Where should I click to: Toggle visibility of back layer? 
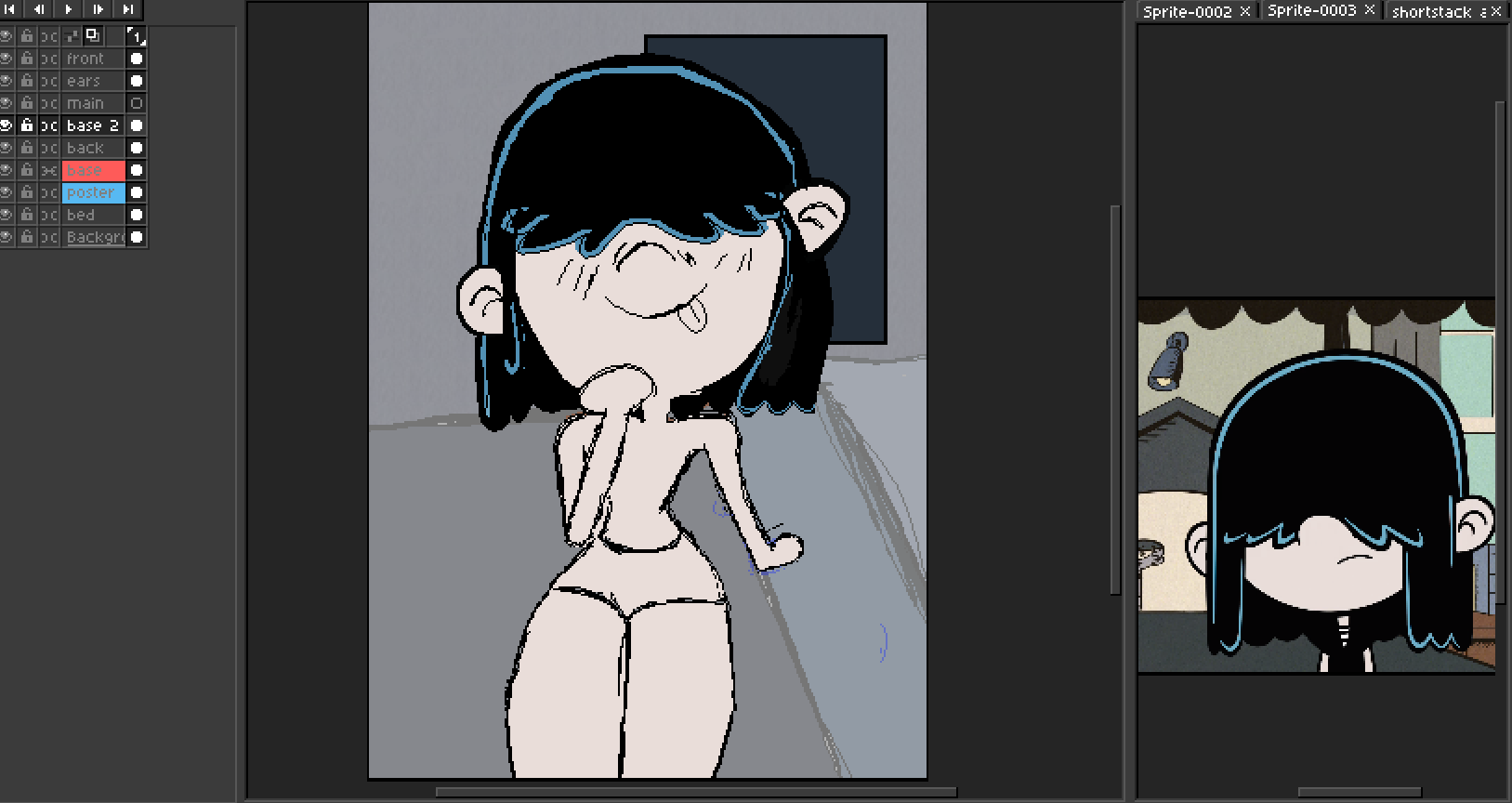[x=7, y=148]
